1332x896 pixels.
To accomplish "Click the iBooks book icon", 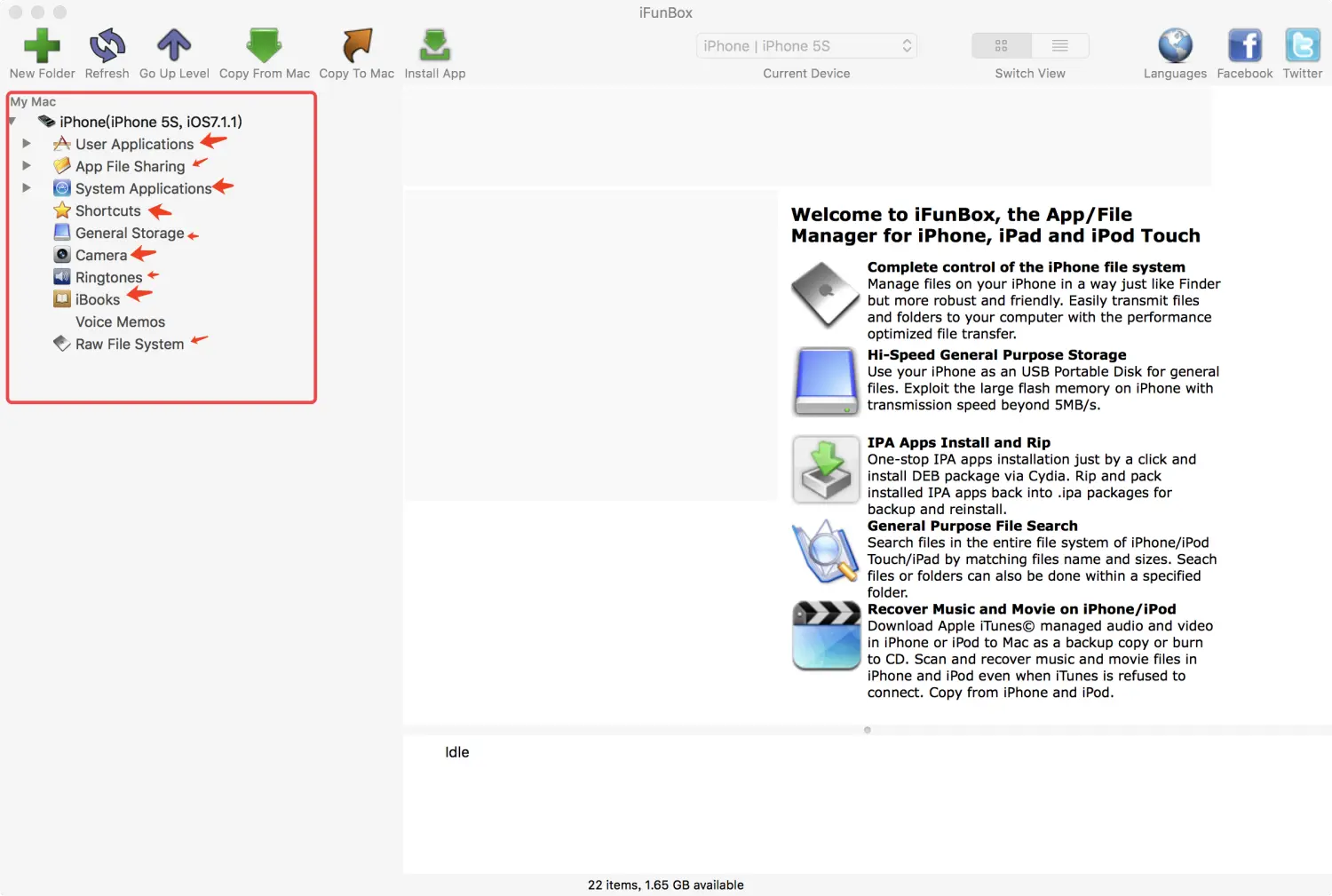I will tap(61, 298).
